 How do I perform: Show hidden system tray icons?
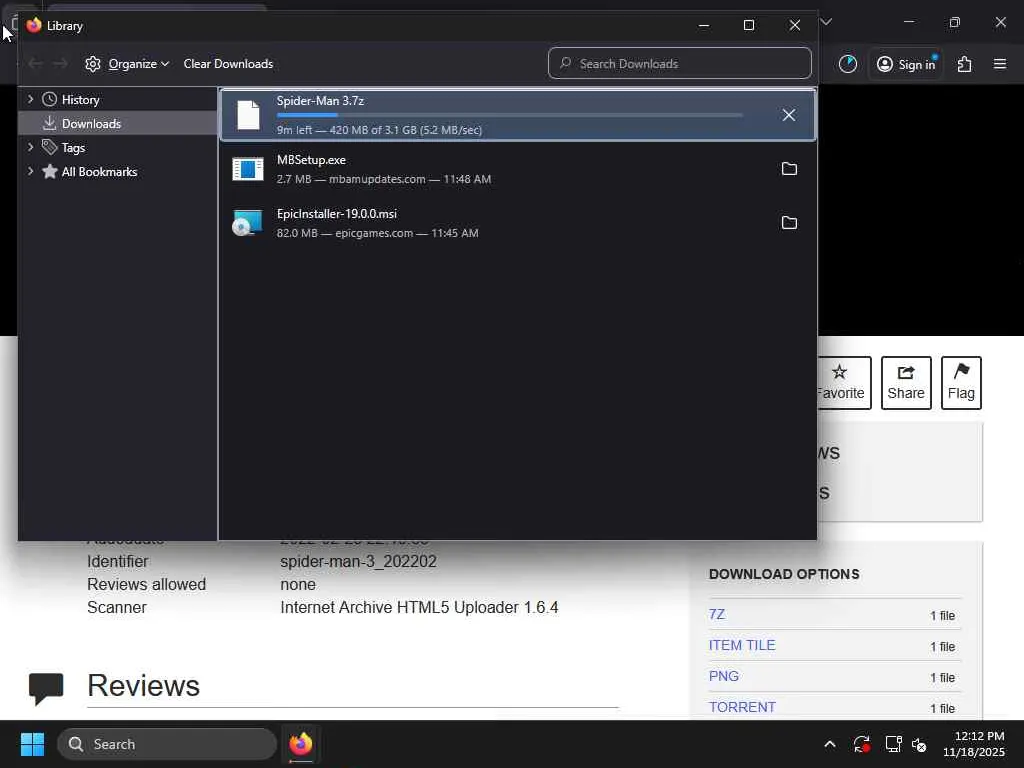pos(829,744)
